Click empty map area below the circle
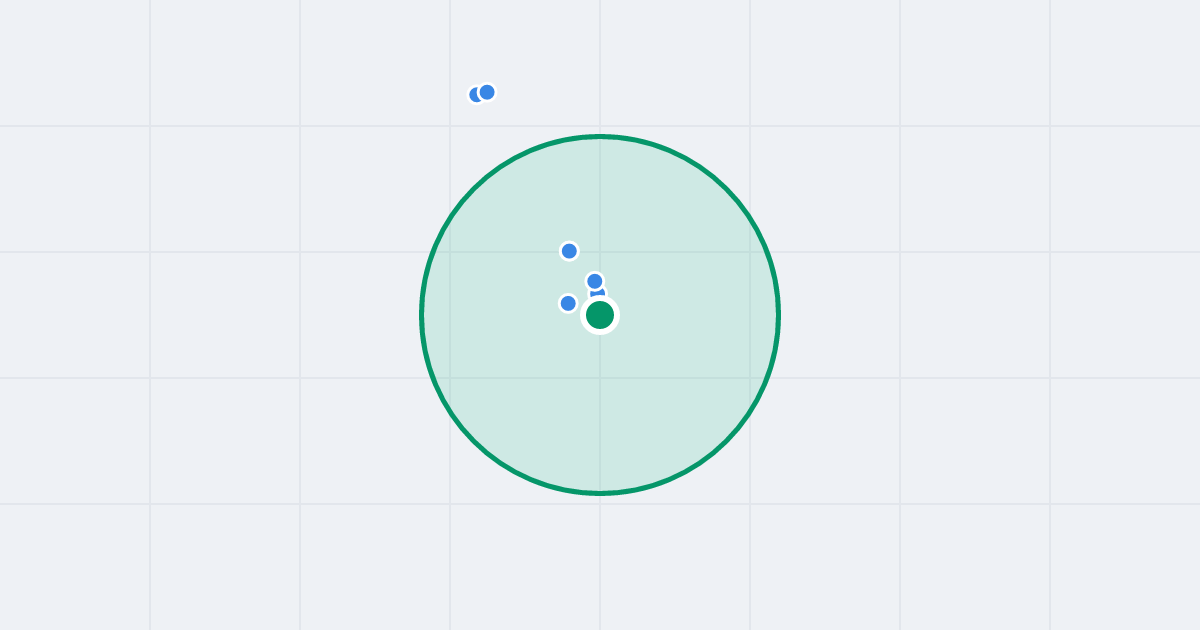This screenshot has width=1200, height=630. 600,565
